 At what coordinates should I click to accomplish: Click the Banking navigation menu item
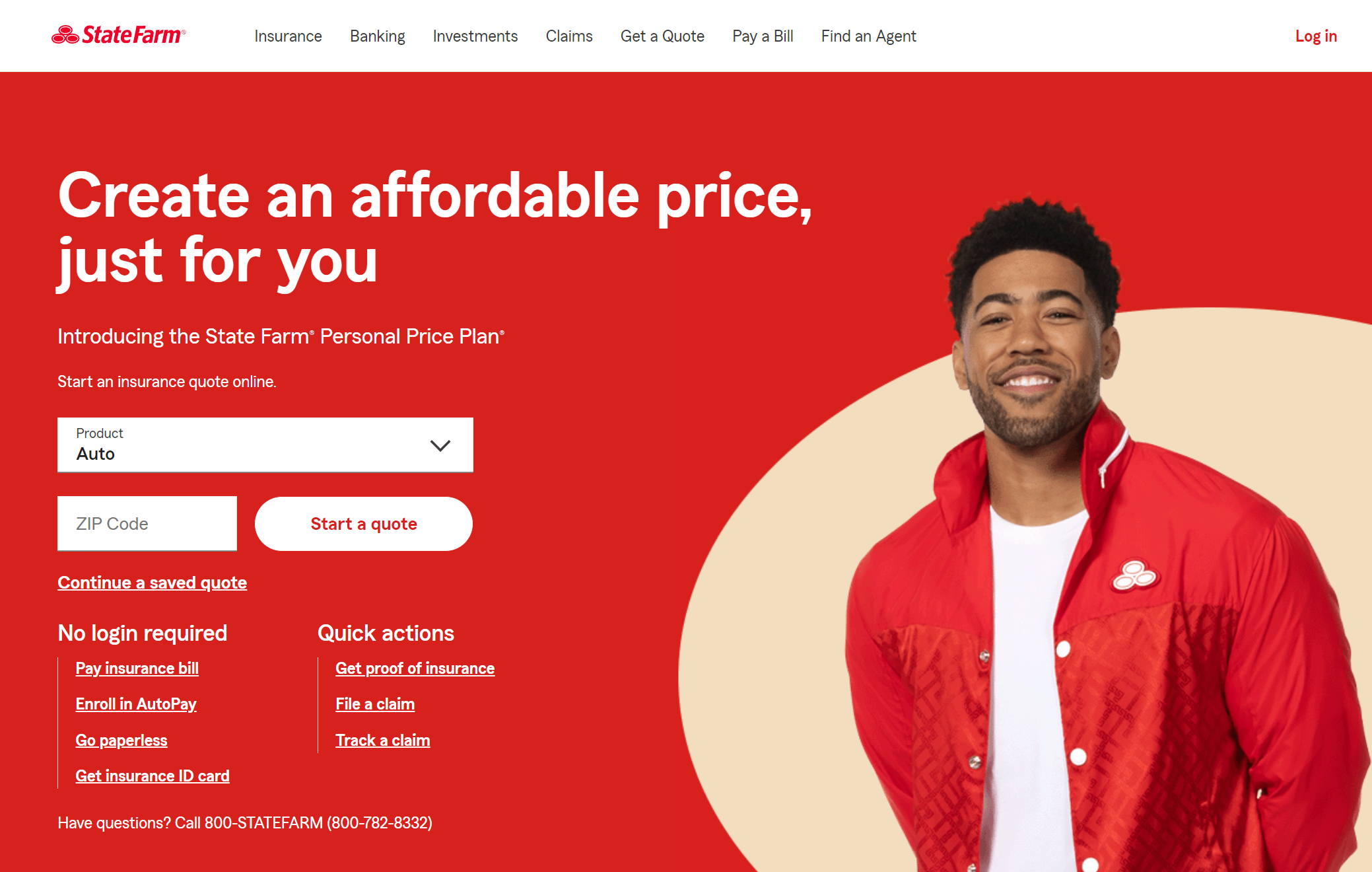point(377,36)
